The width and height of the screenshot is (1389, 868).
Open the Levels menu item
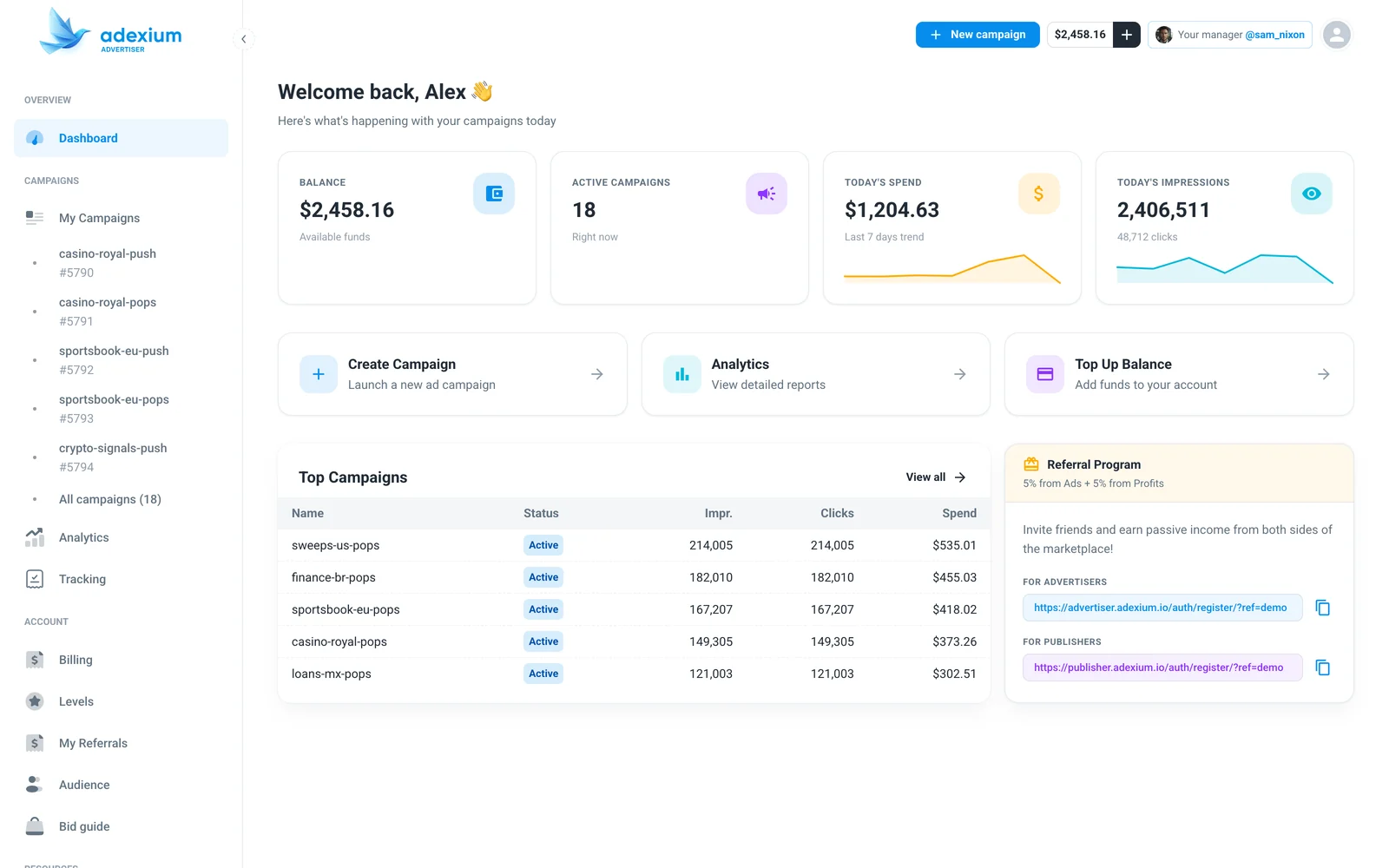(121, 701)
